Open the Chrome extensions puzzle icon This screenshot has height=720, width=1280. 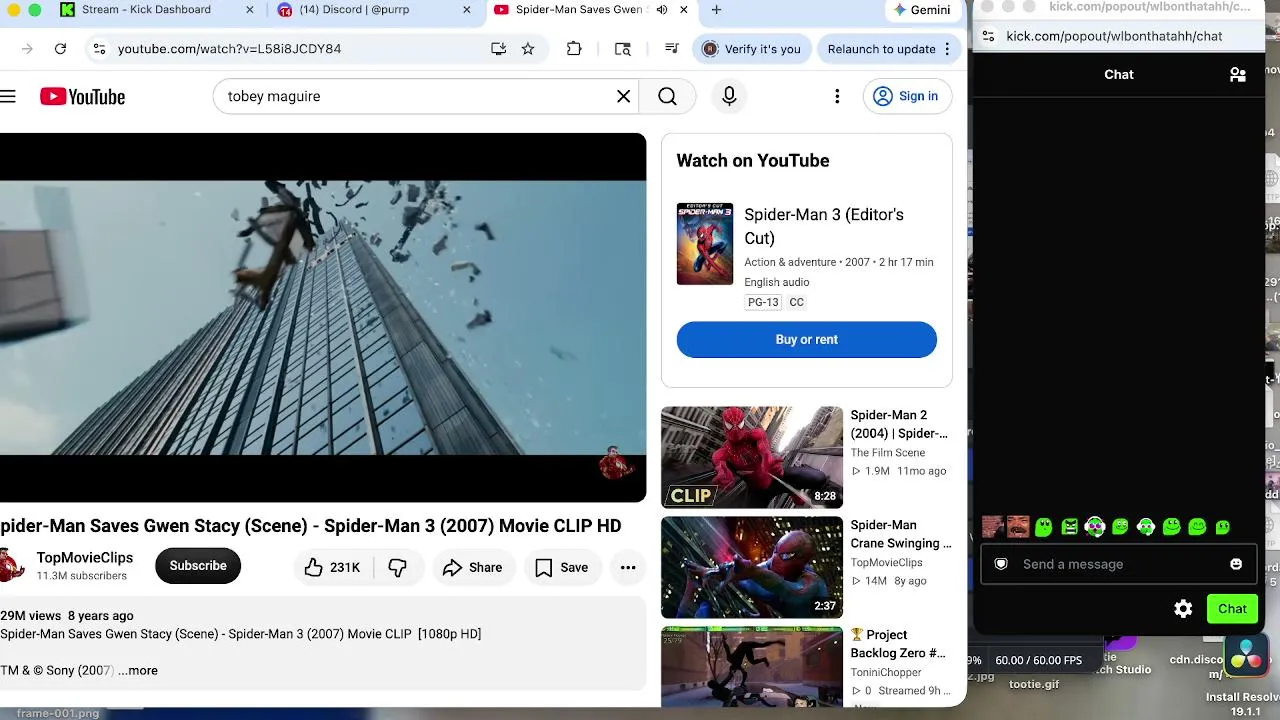coord(574,48)
